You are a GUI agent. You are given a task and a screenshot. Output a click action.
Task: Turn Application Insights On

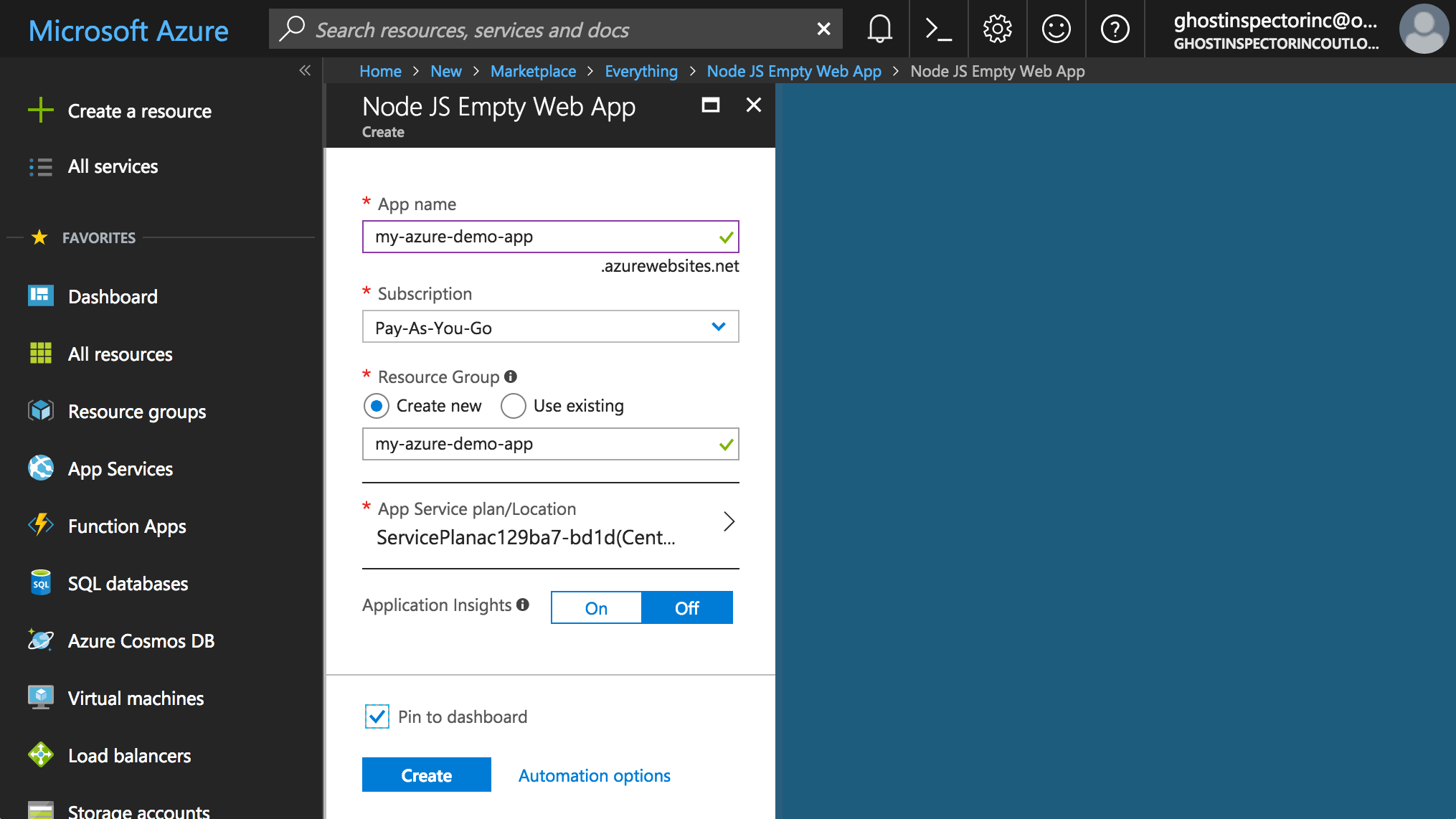tap(596, 608)
